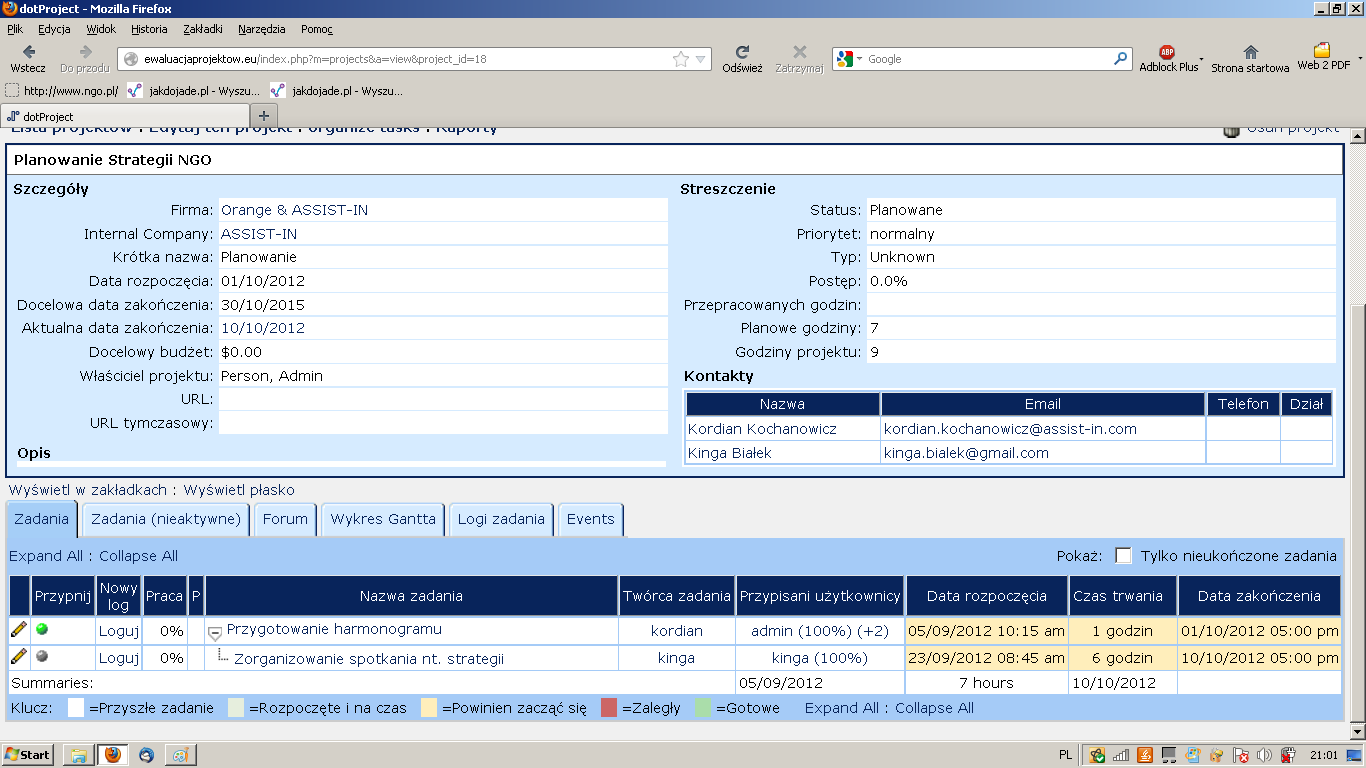Go to Strona startowa home icon
Image resolution: width=1366 pixels, height=768 pixels.
1250,52
